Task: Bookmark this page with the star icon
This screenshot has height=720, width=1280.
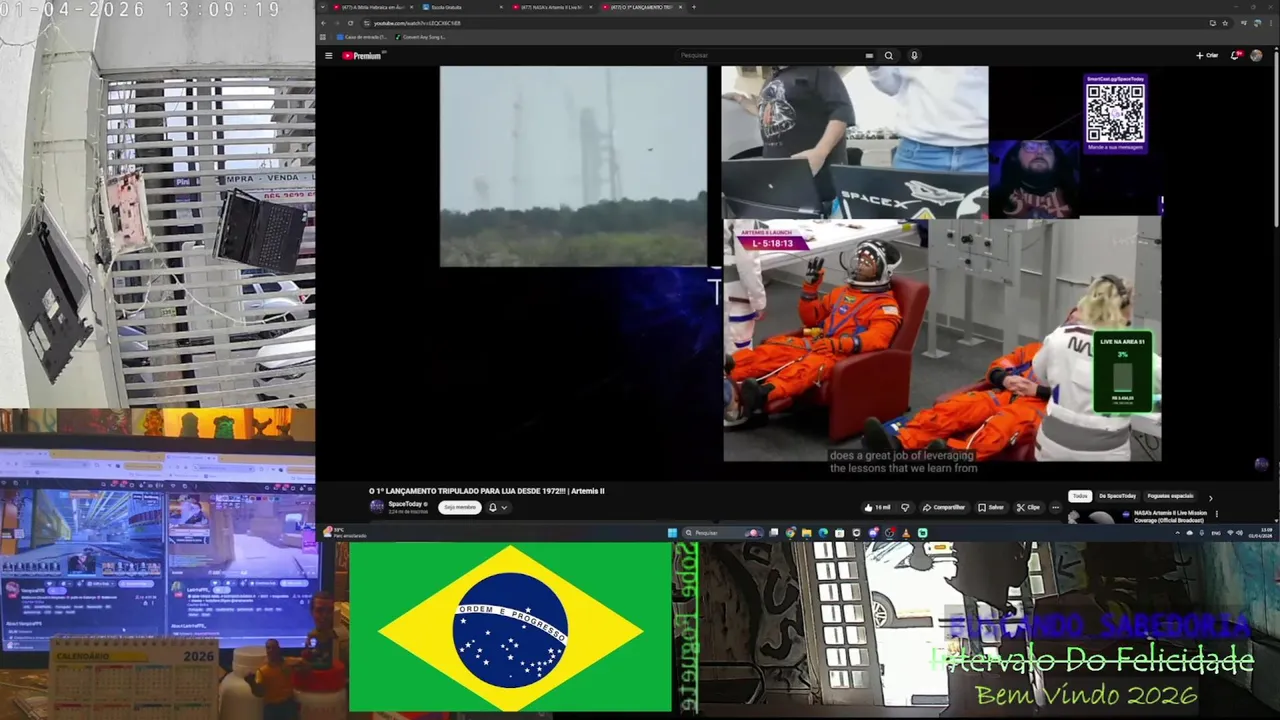Action: pos(1225,23)
